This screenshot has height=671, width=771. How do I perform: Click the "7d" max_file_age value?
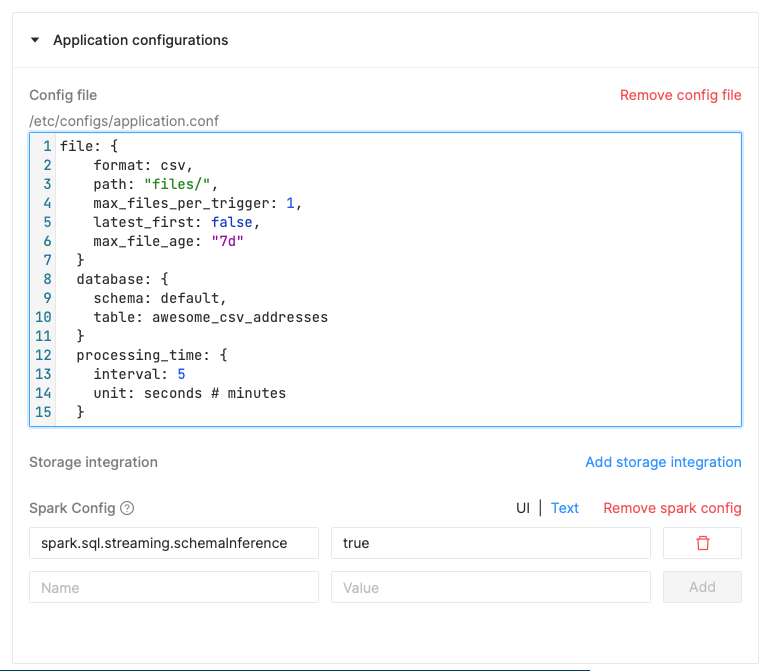pyautogui.click(x=227, y=241)
